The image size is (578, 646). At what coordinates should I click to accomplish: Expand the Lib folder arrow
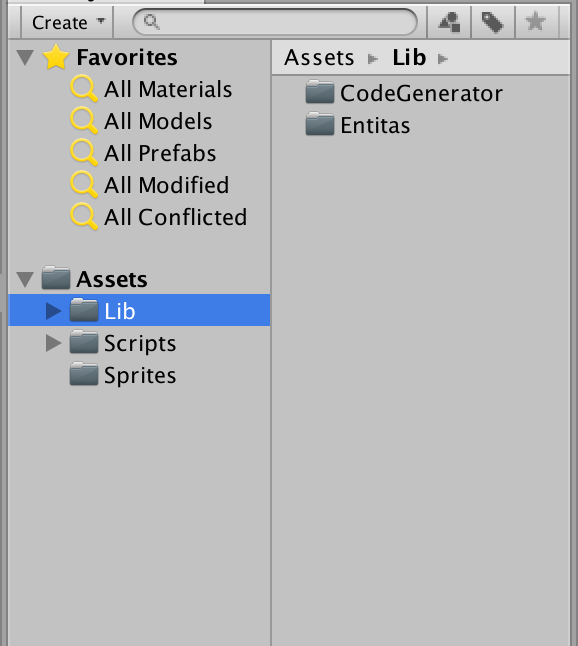[53, 311]
